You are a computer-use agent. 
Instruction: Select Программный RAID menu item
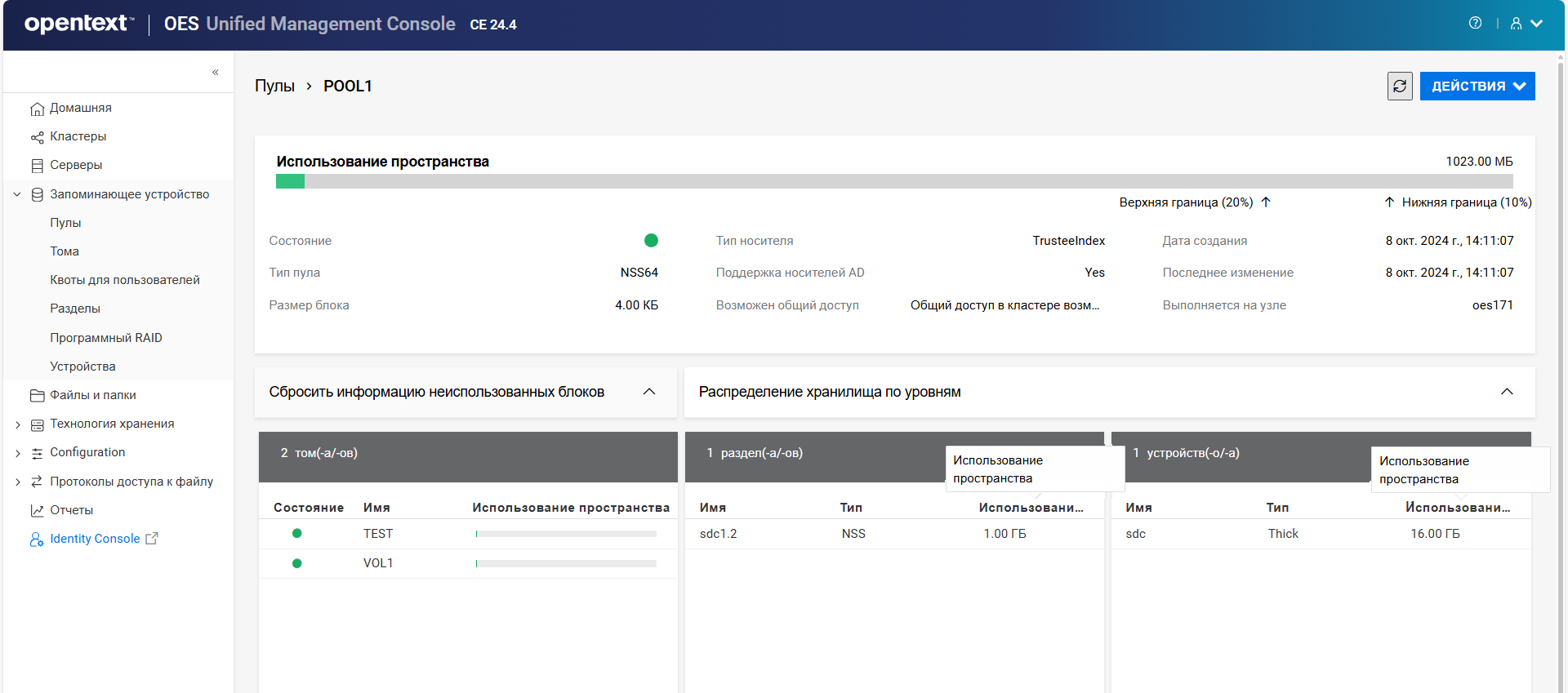coord(105,338)
